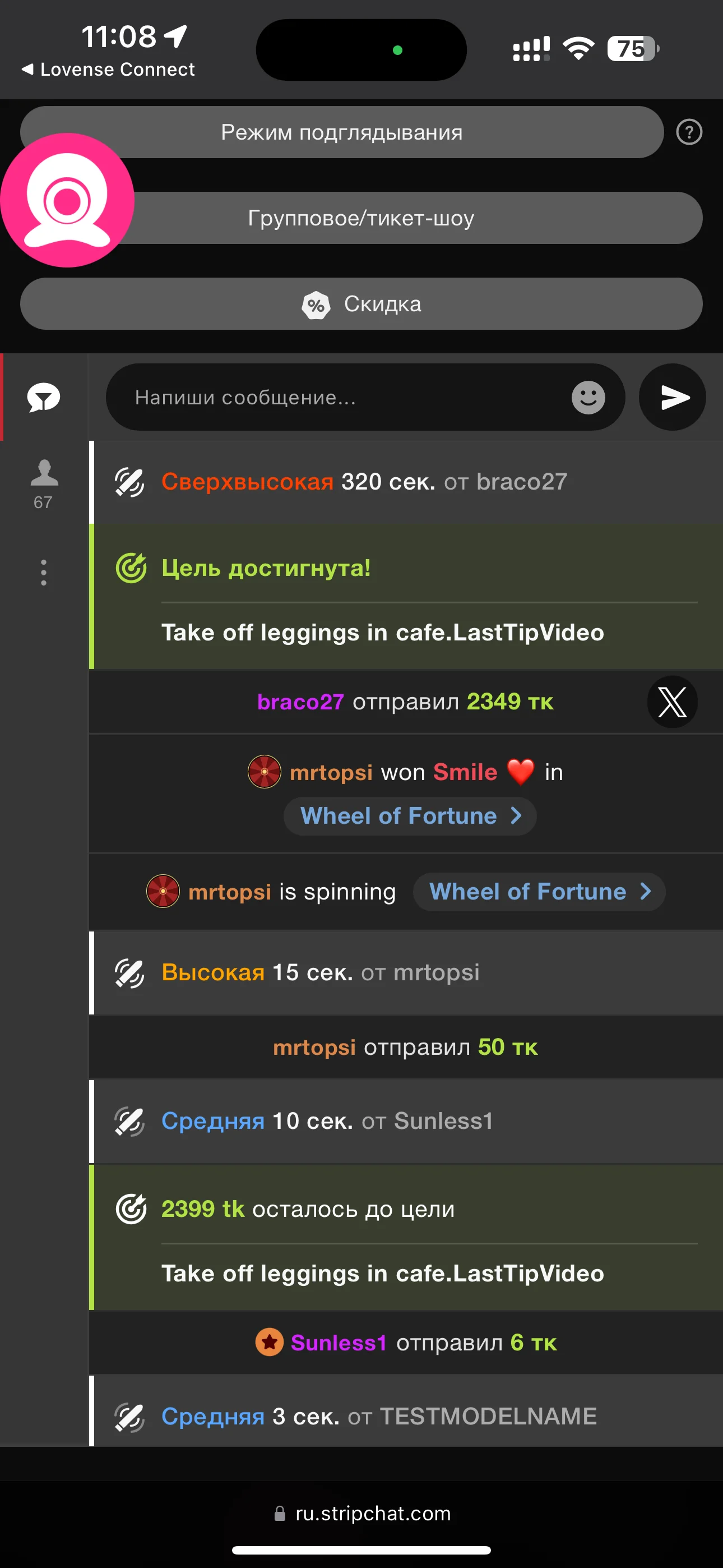Open the three-dots more menu

44,572
